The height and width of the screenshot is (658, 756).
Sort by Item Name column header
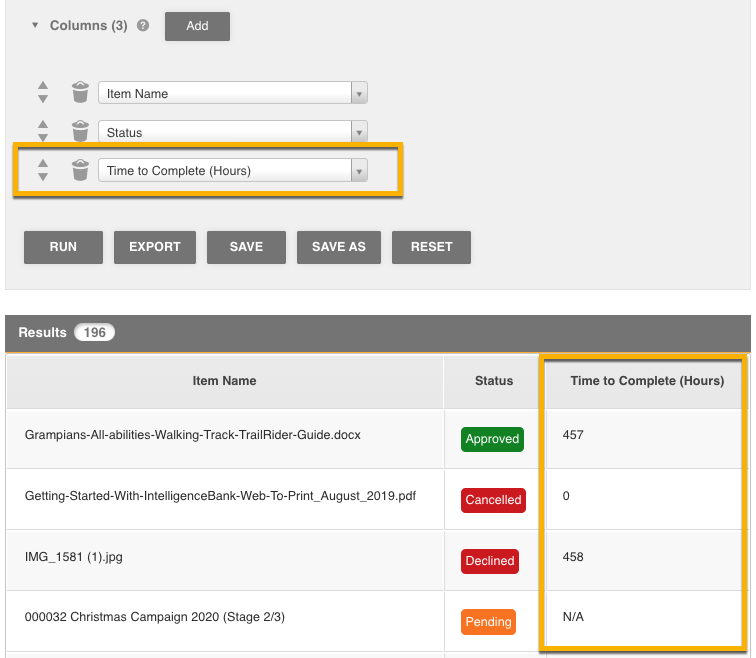[x=224, y=381]
